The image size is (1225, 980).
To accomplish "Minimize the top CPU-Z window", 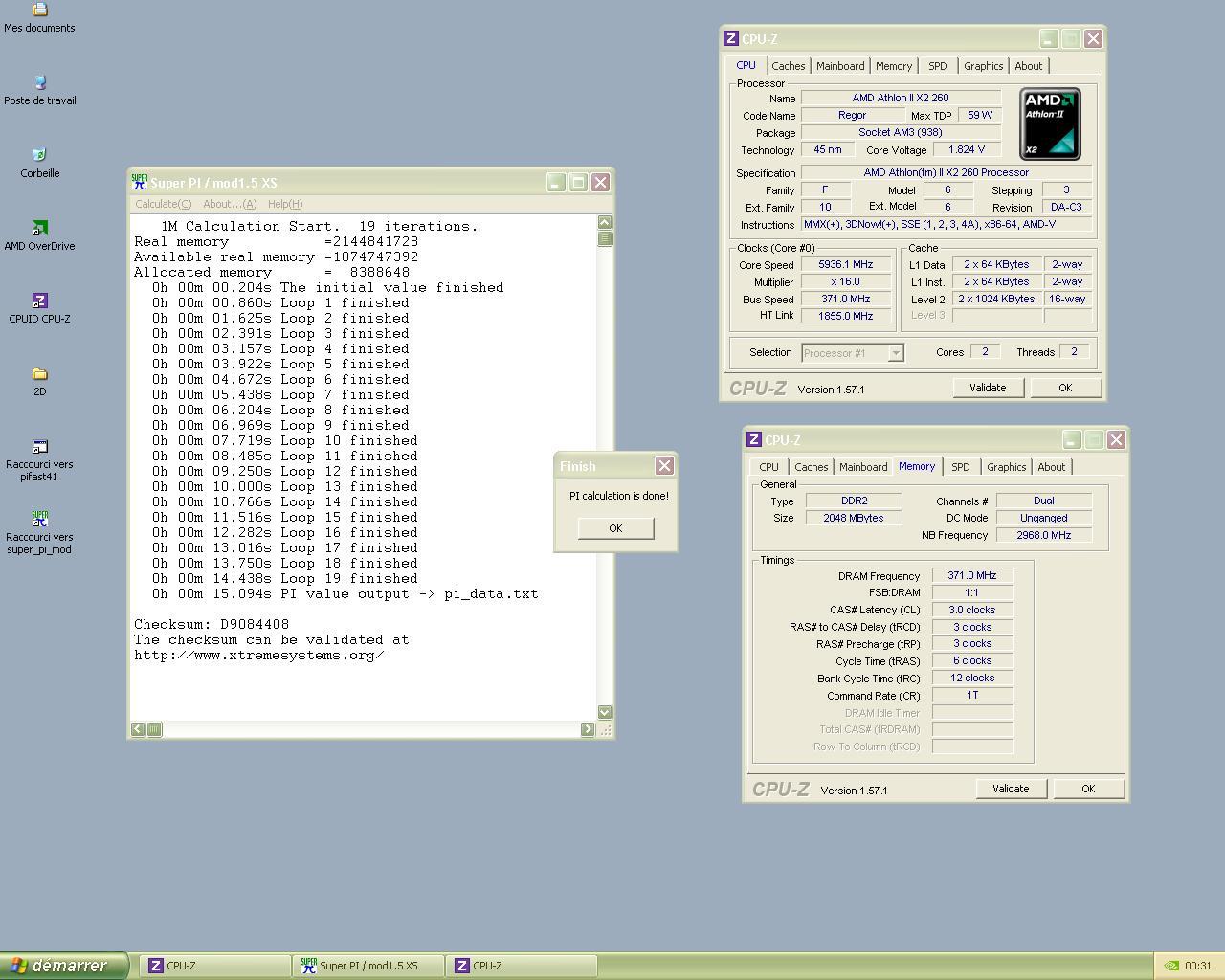I will point(1049,38).
